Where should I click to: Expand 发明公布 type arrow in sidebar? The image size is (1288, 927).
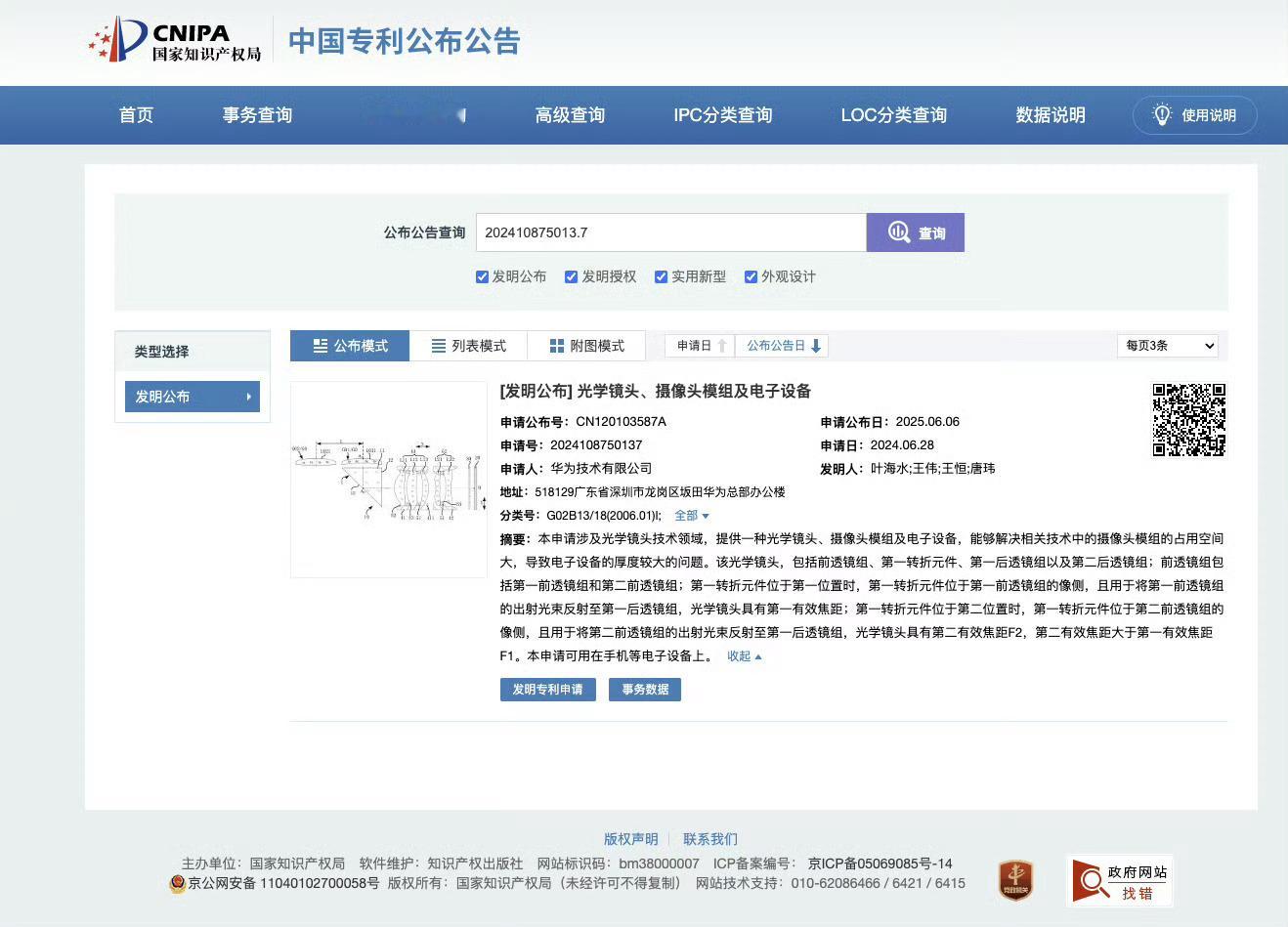pos(249,397)
